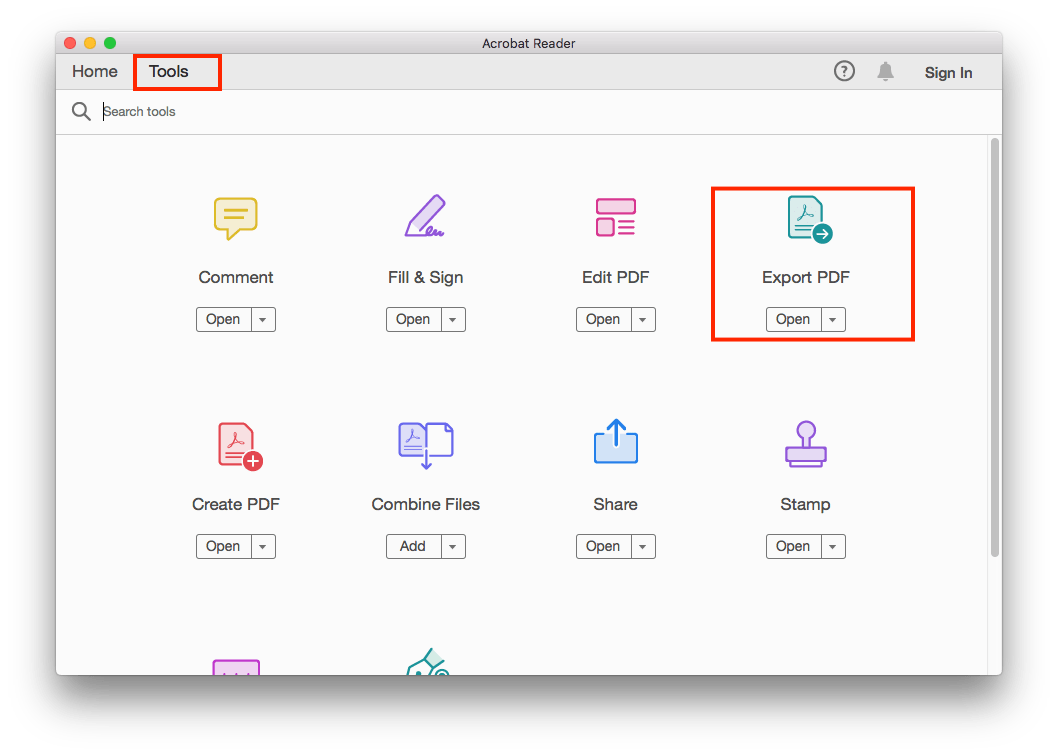Select the Combine Files icon
Screen dimensions: 1058x755
[426, 445]
